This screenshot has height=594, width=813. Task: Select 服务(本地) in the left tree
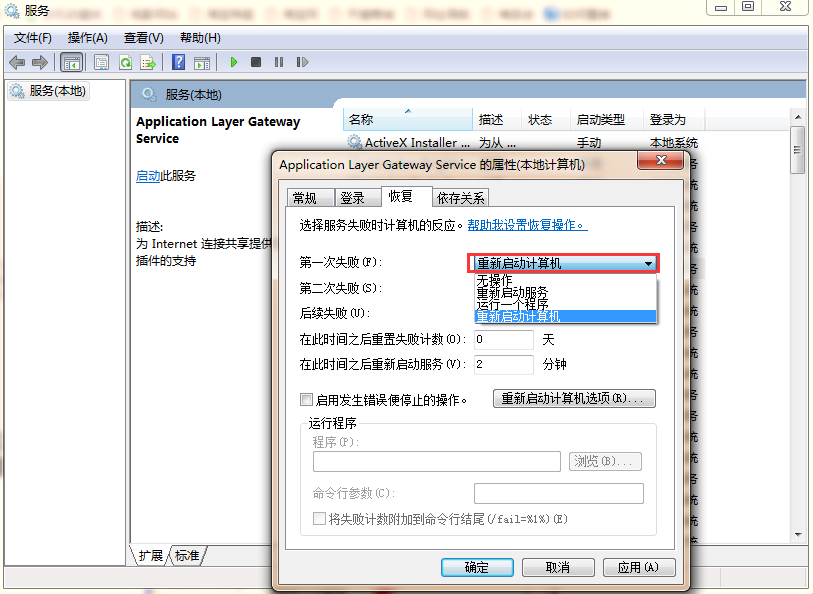point(48,91)
